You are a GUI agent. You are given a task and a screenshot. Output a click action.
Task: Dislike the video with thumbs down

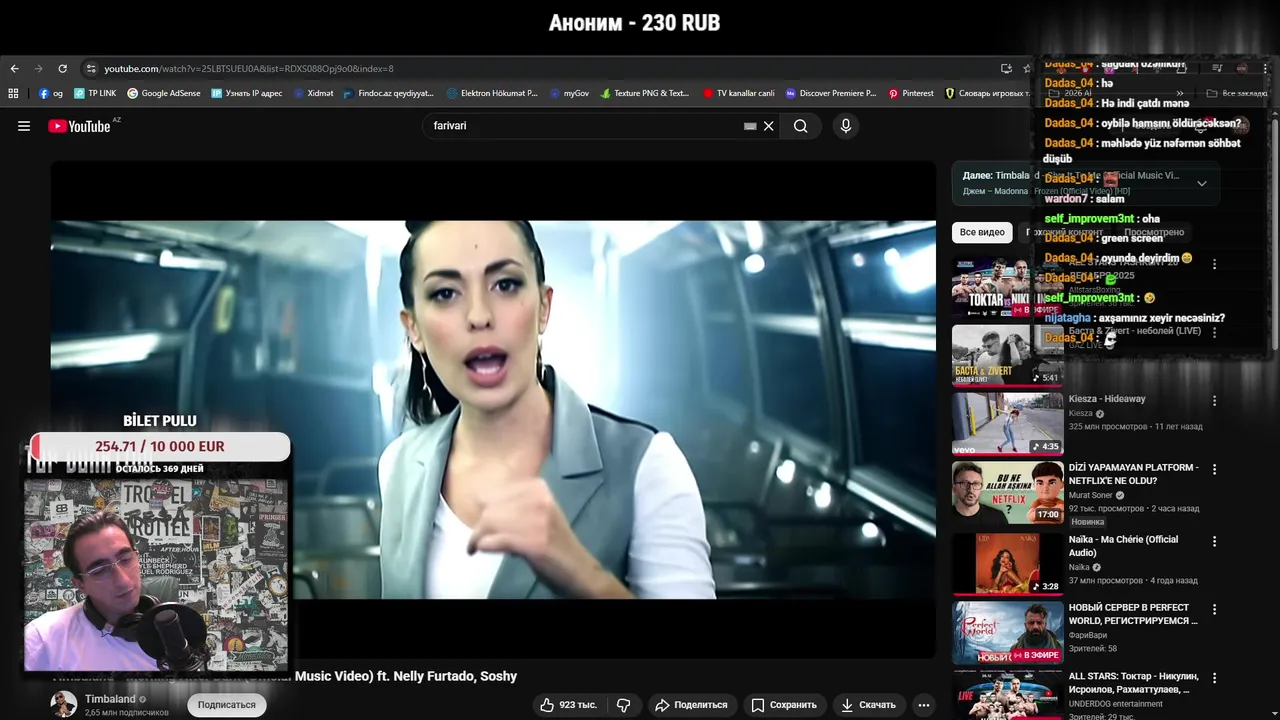(x=623, y=705)
